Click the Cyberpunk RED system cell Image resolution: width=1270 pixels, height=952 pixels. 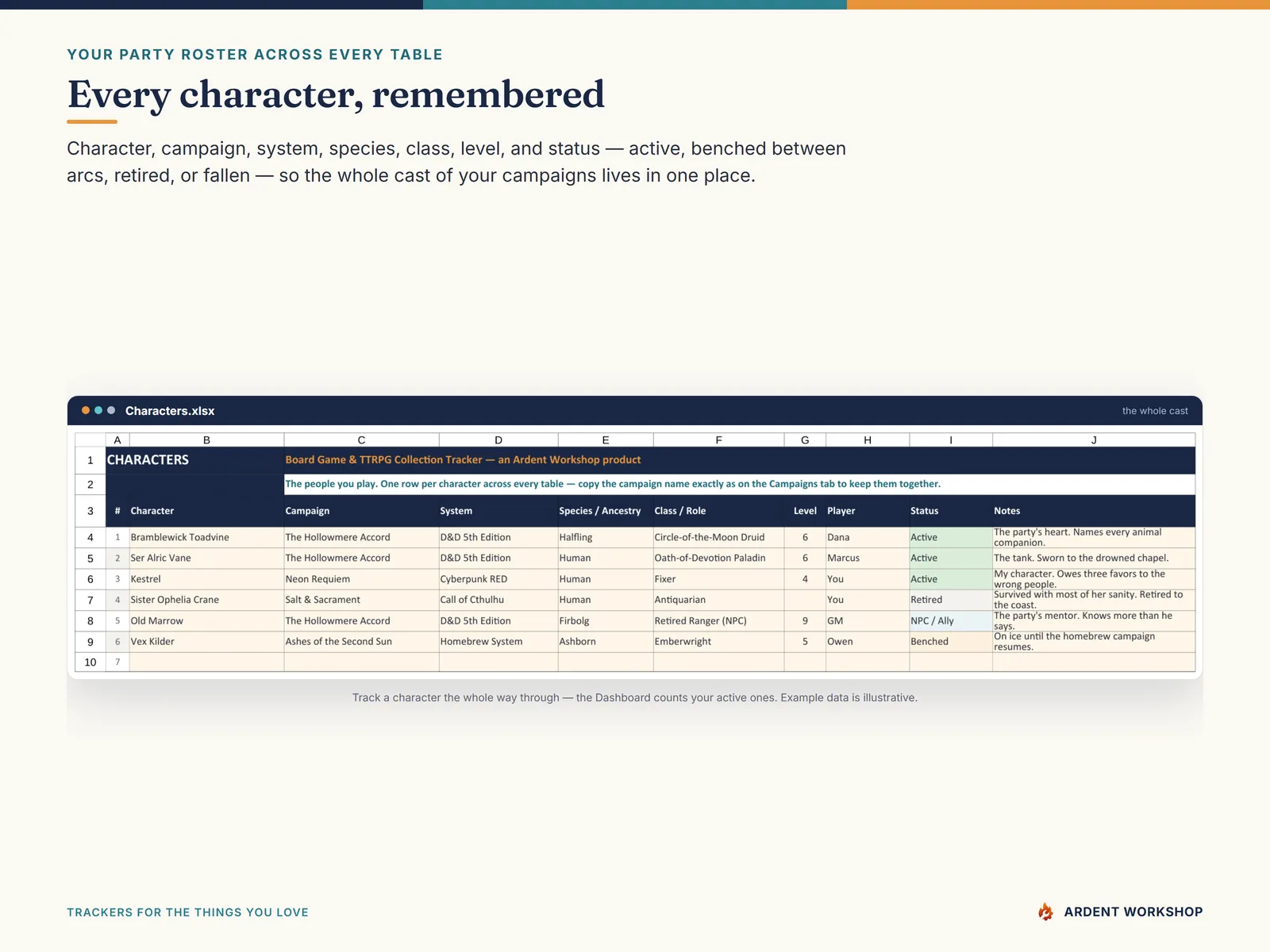coord(498,579)
